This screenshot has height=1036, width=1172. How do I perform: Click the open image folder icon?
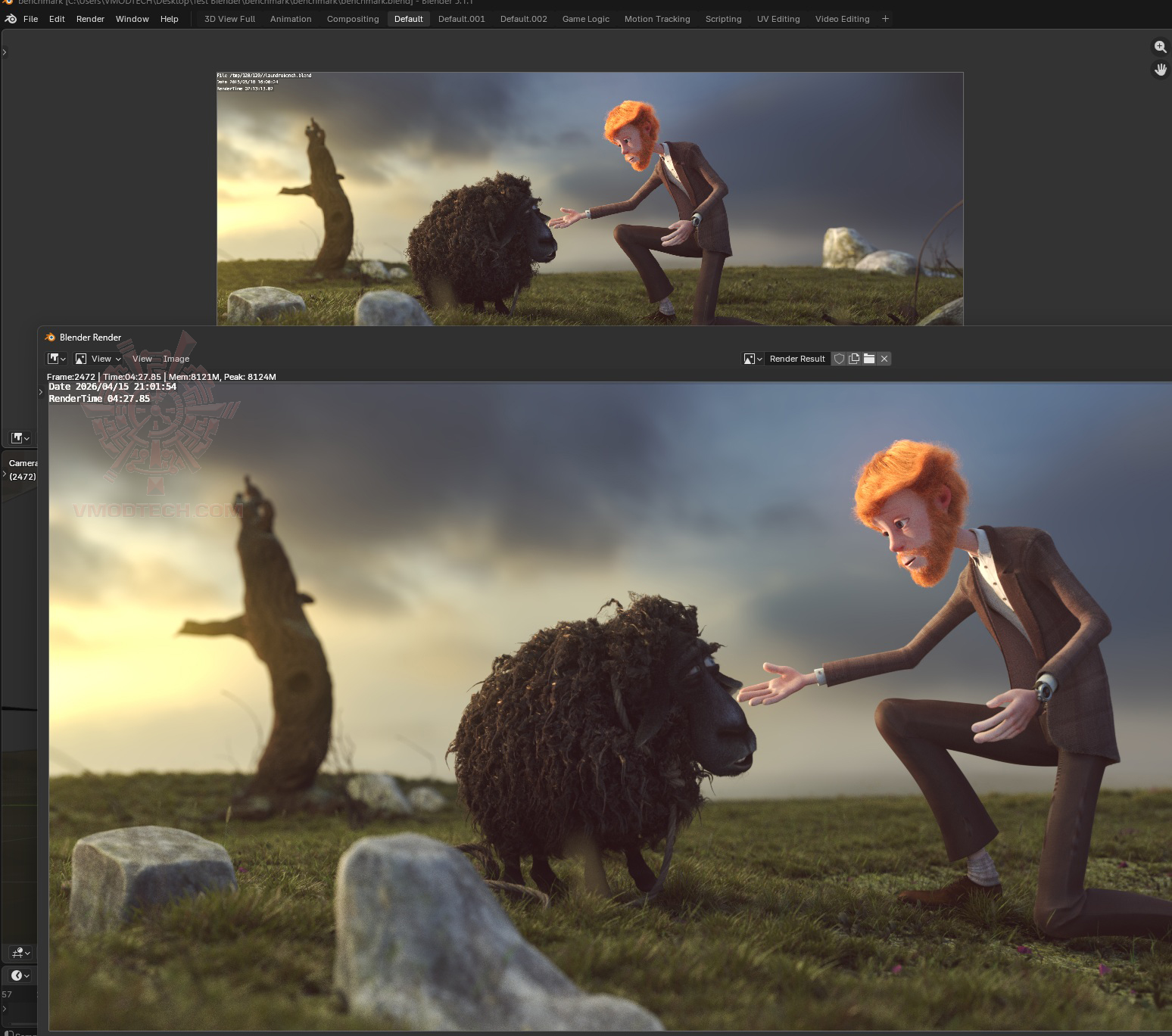pyautogui.click(x=869, y=359)
